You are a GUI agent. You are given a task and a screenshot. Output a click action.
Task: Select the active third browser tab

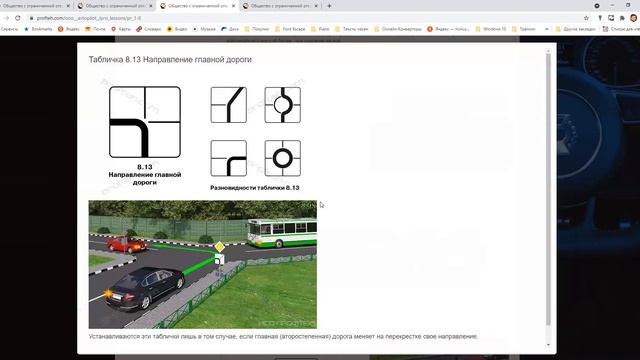pyautogui.click(x=198, y=6)
